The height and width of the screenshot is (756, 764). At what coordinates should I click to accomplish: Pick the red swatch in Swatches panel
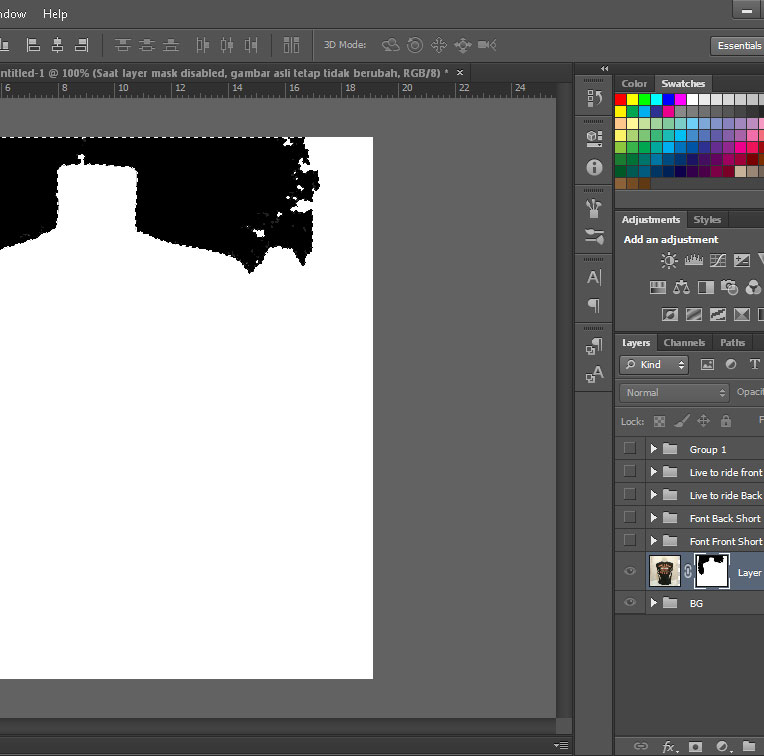tap(621, 100)
